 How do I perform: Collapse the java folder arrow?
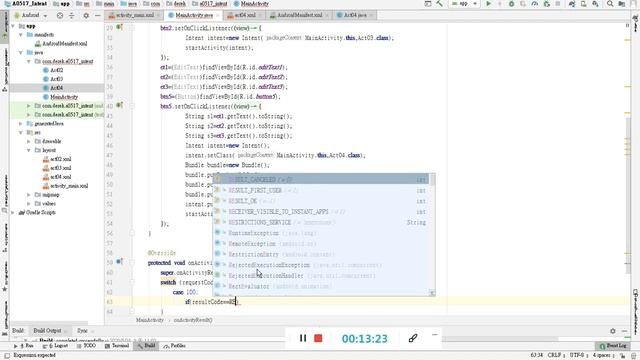(21, 52)
